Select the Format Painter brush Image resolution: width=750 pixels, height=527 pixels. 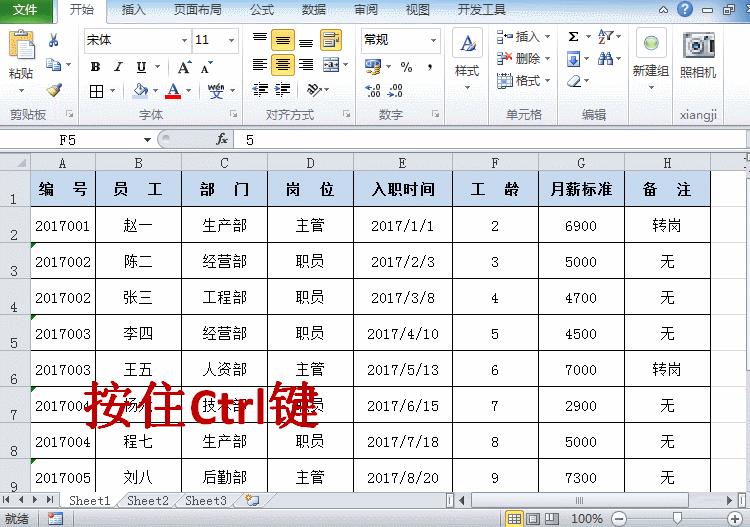point(54,89)
